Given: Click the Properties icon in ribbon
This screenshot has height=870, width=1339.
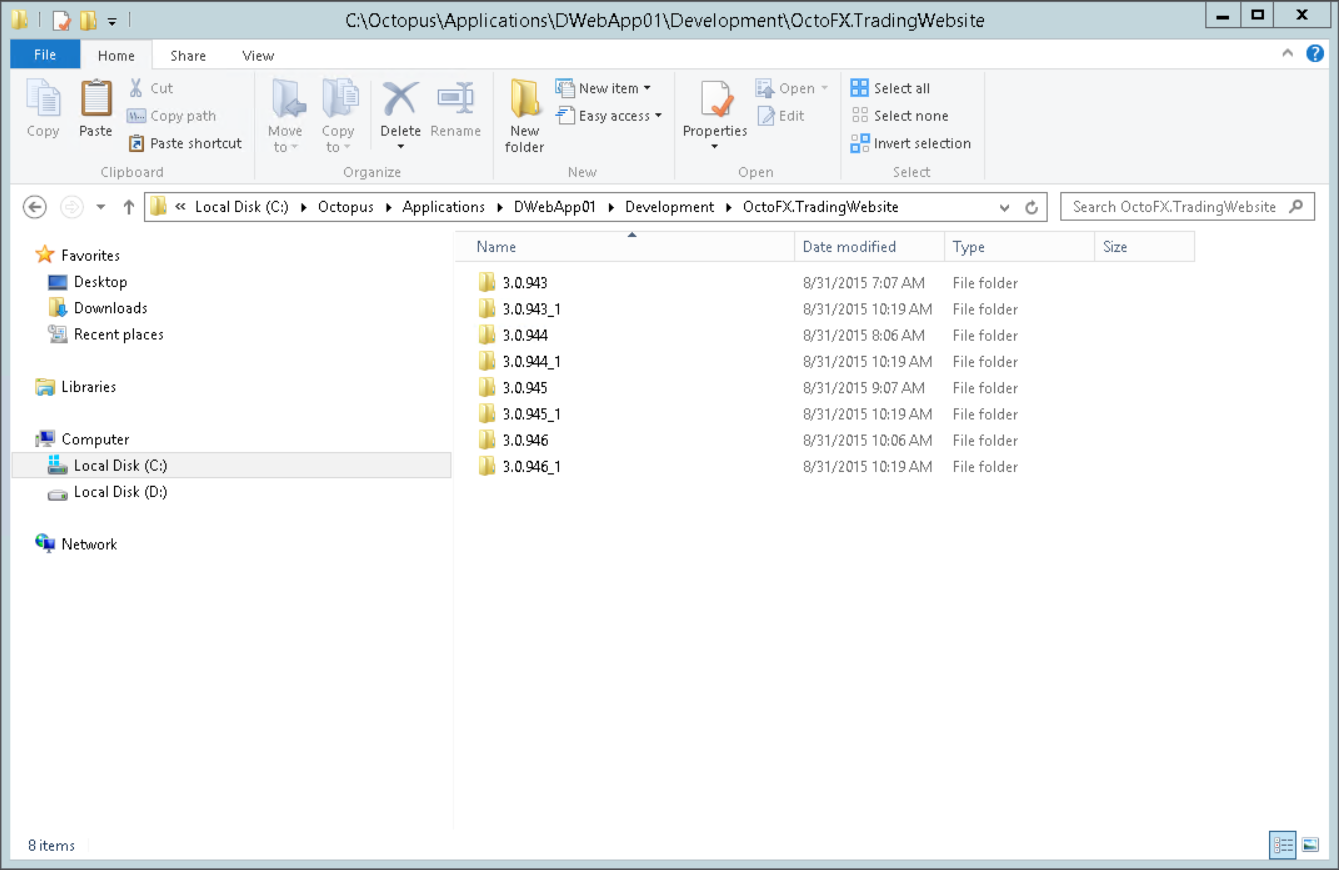Looking at the screenshot, I should [x=715, y=102].
